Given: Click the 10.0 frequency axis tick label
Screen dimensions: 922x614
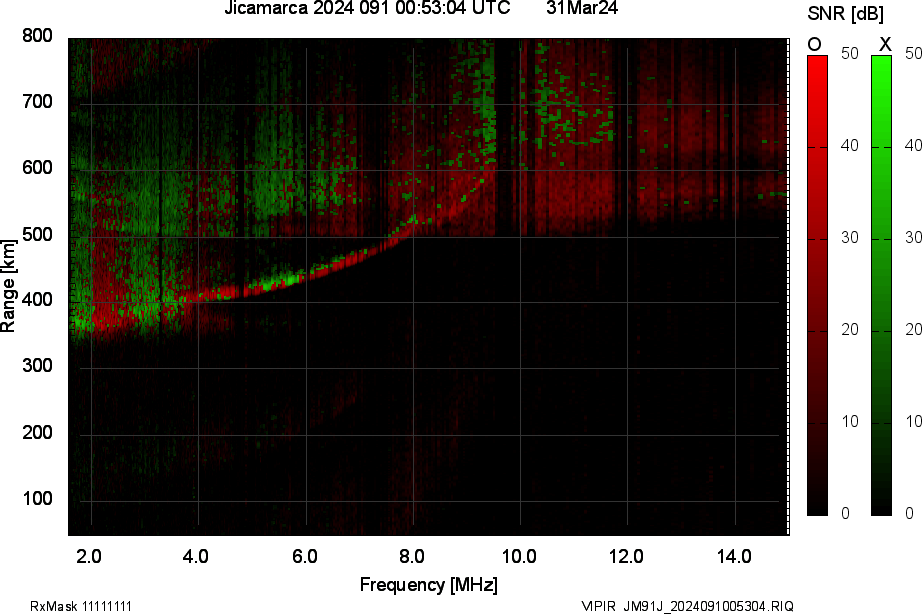Looking at the screenshot, I should coord(519,556).
